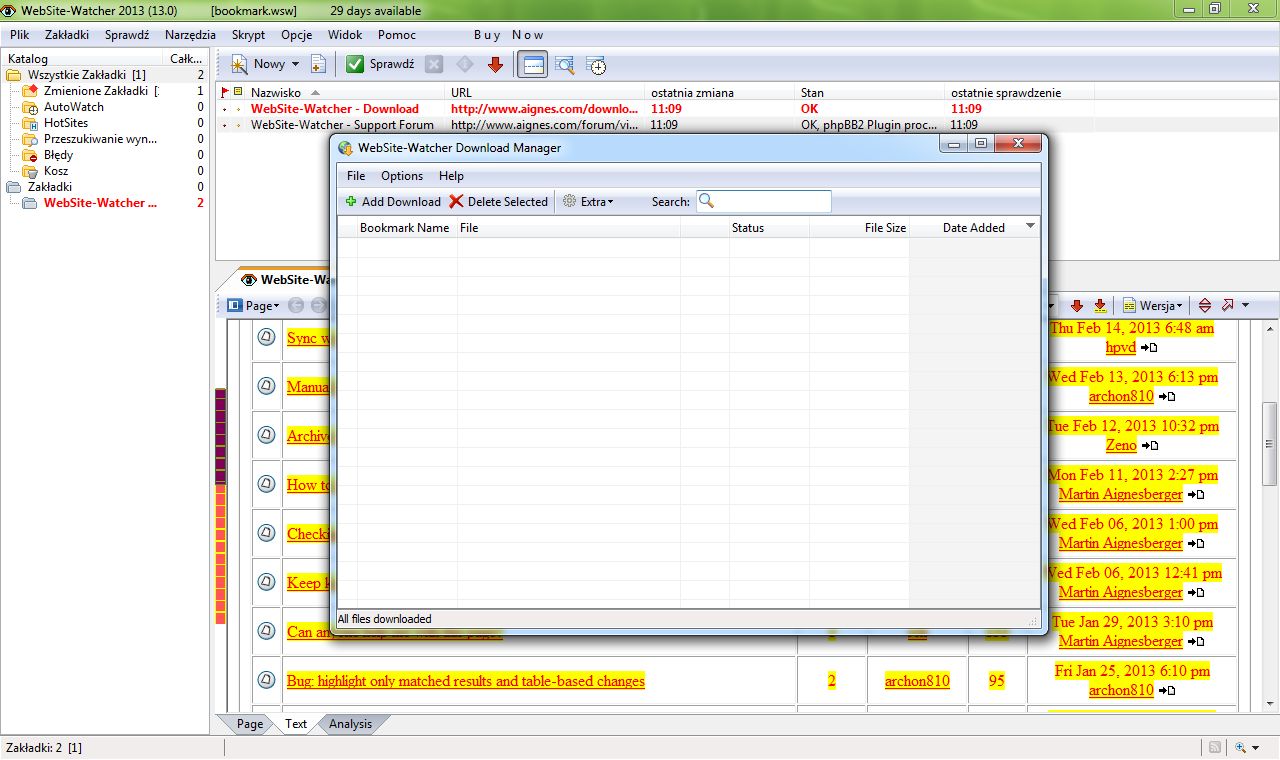Click the Stan column header

point(871,92)
